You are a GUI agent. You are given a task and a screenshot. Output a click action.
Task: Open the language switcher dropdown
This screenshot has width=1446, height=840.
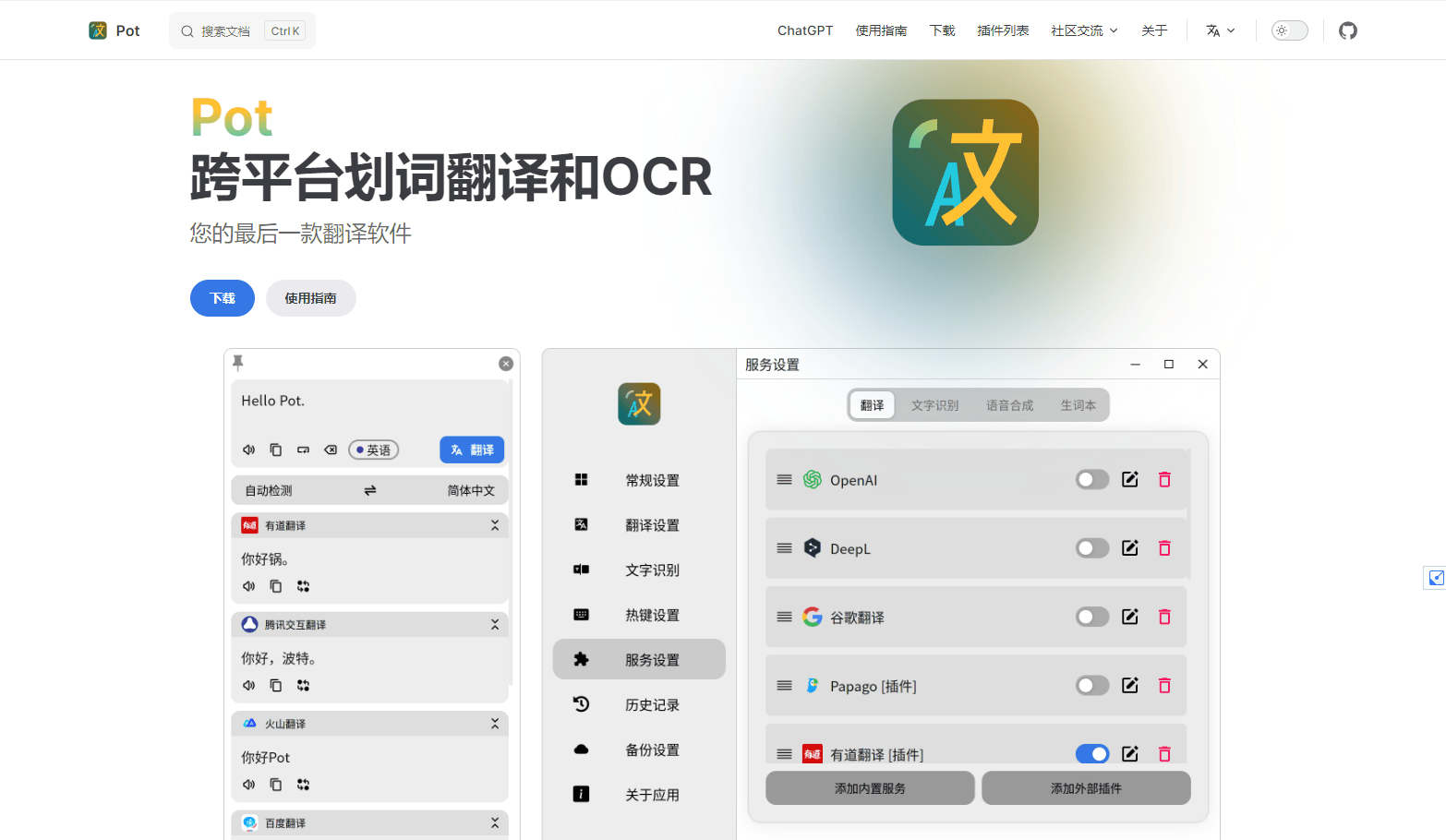1220,30
